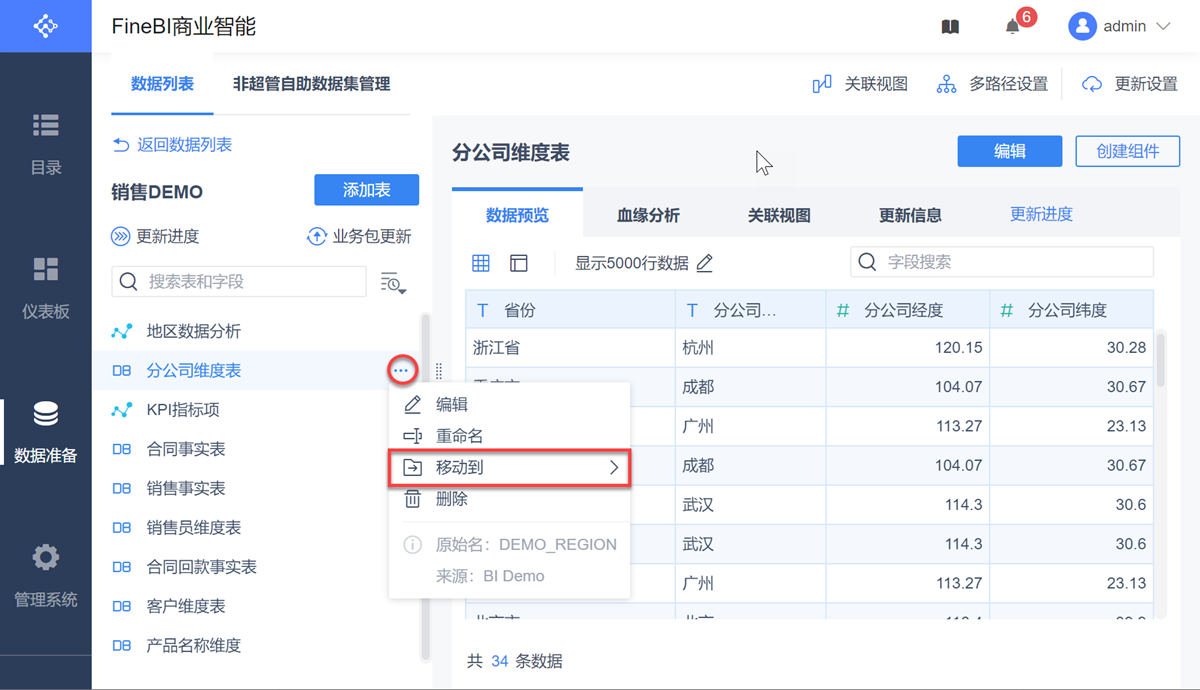The image size is (1200, 690).
Task: Open 管理系统 gear in the sidebar
Action: (46, 575)
